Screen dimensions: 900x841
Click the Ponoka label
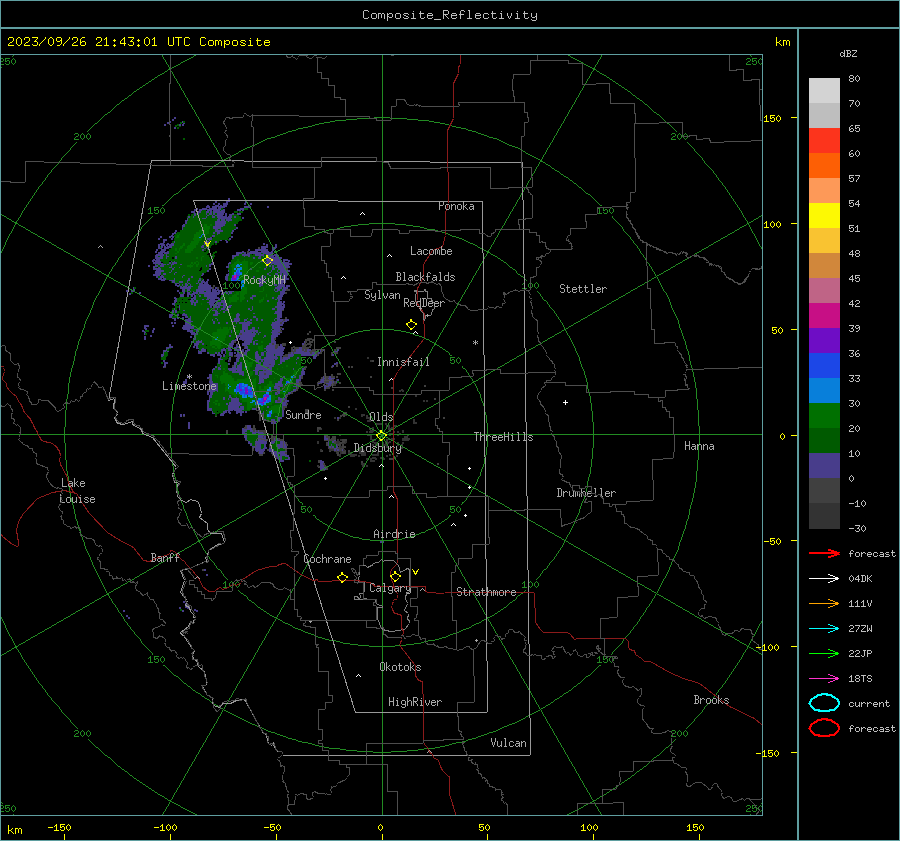point(456,206)
